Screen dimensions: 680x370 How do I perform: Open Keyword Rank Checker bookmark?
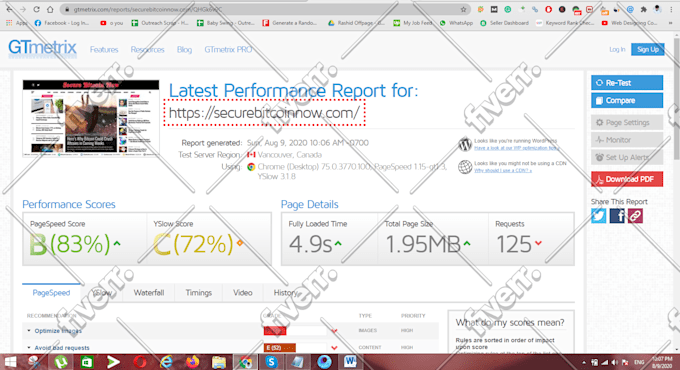point(565,23)
